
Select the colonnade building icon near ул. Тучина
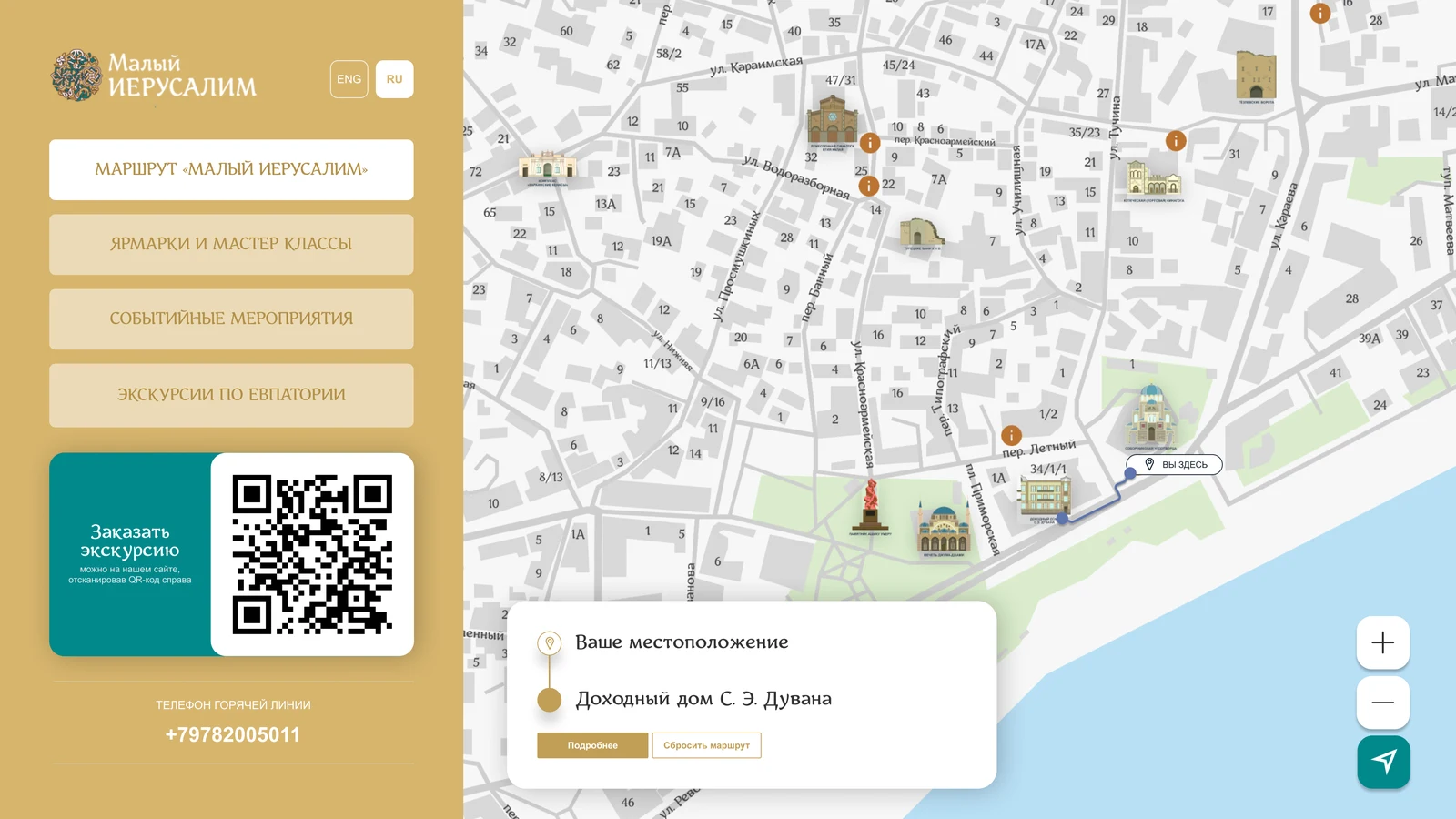tap(1153, 180)
